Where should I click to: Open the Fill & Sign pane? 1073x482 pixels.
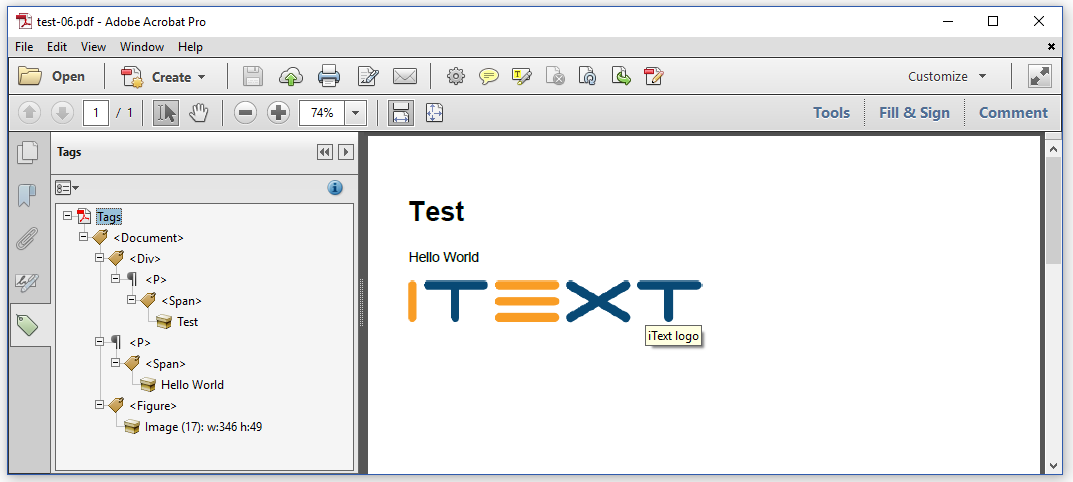tap(914, 113)
